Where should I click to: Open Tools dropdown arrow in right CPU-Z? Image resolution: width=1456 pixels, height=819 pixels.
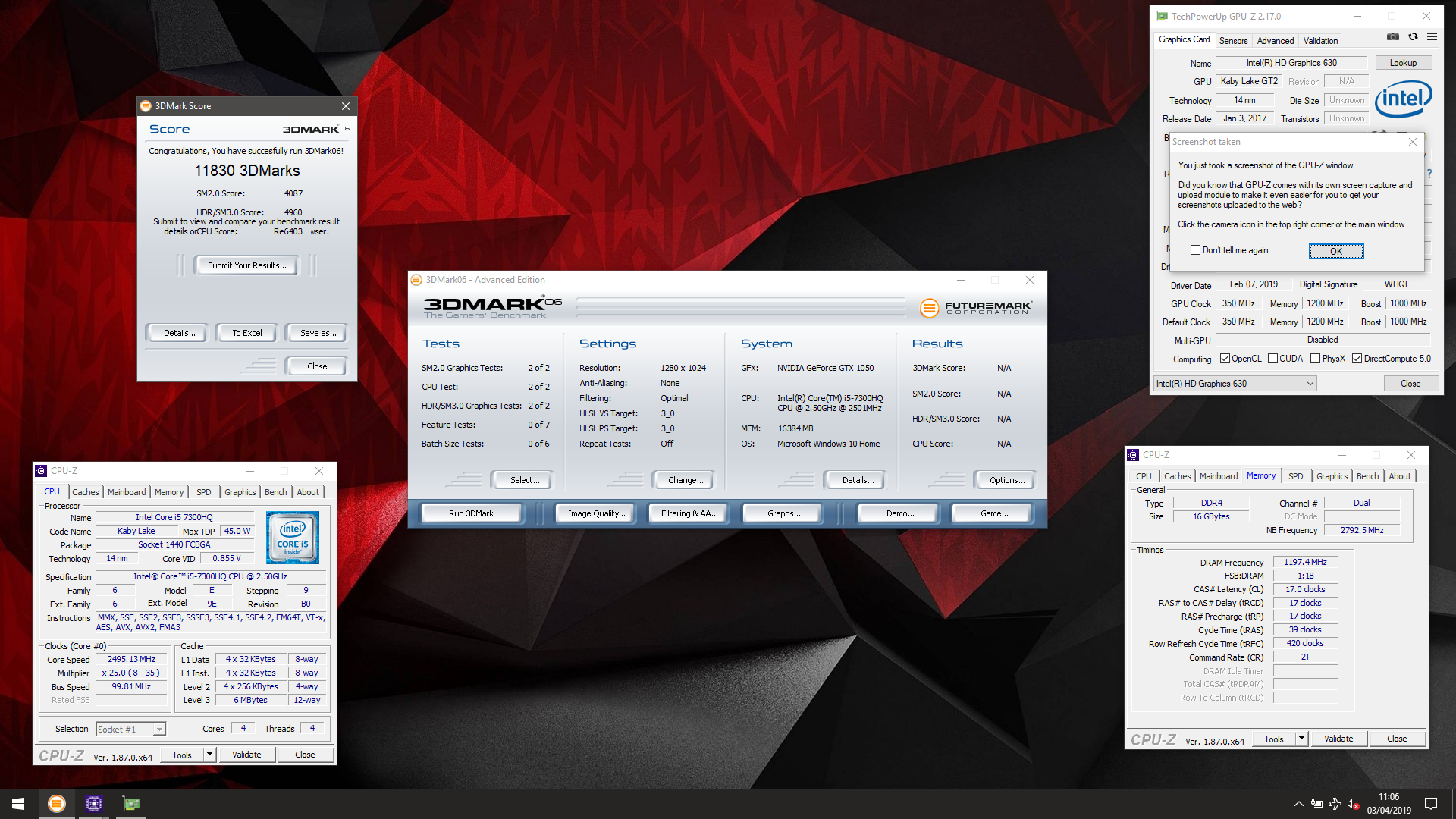tap(1301, 739)
